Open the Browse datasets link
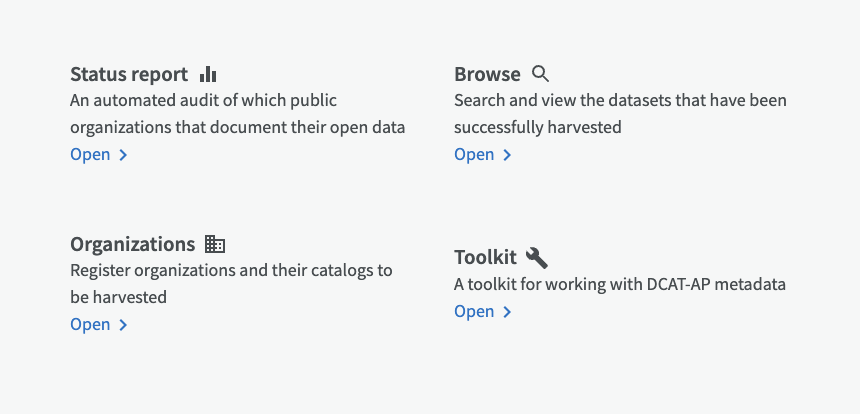 coord(483,155)
